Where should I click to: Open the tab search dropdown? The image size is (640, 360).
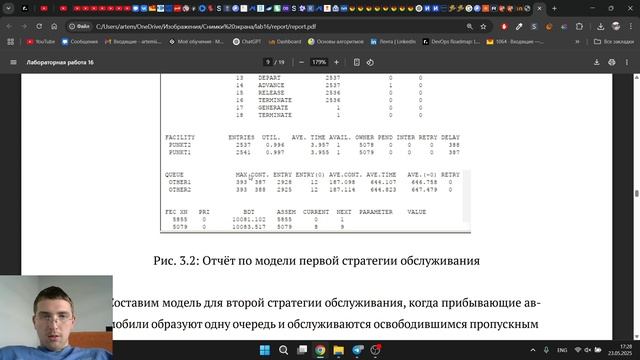[x=8, y=8]
